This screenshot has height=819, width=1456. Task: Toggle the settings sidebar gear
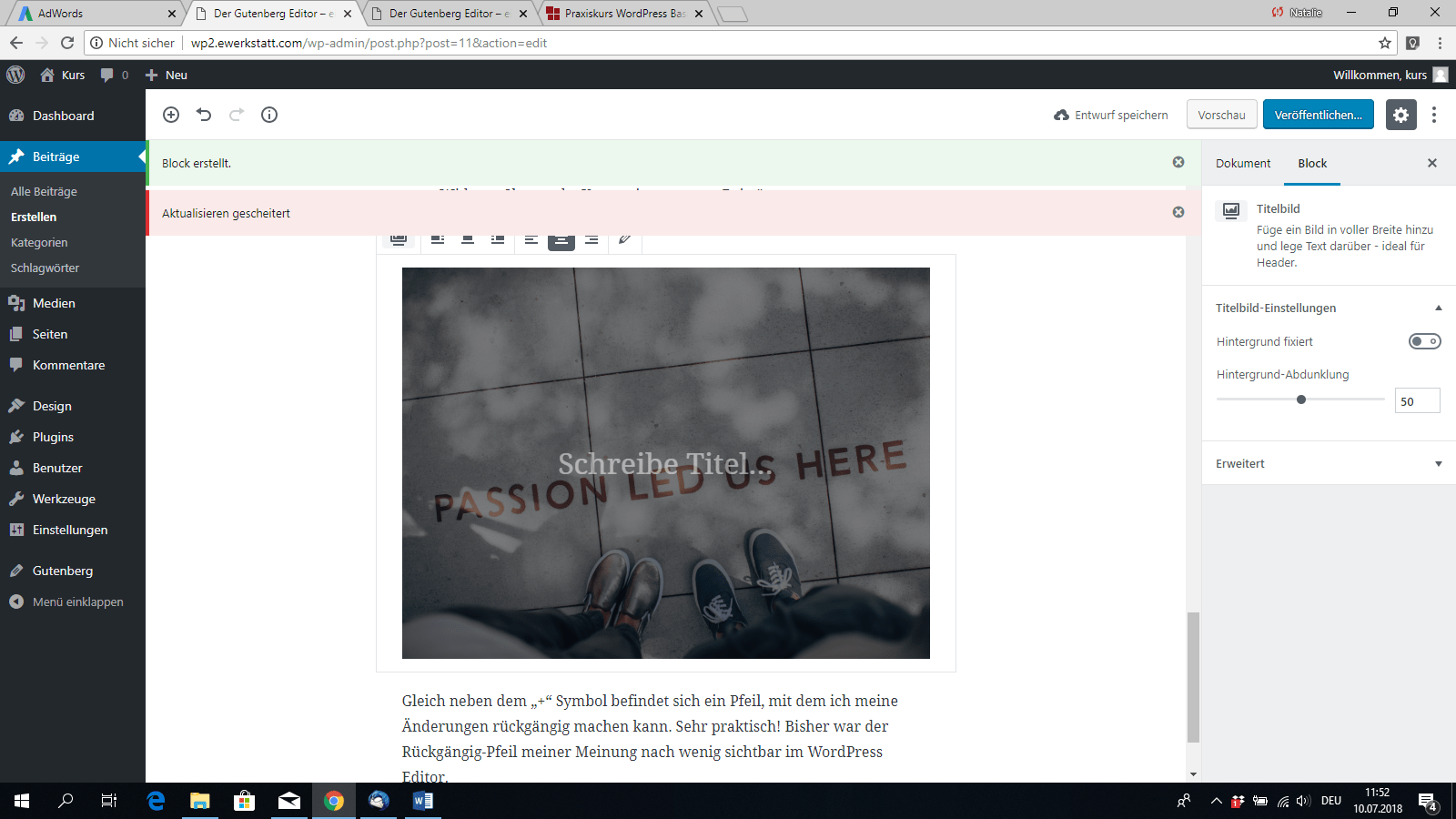pyautogui.click(x=1401, y=115)
